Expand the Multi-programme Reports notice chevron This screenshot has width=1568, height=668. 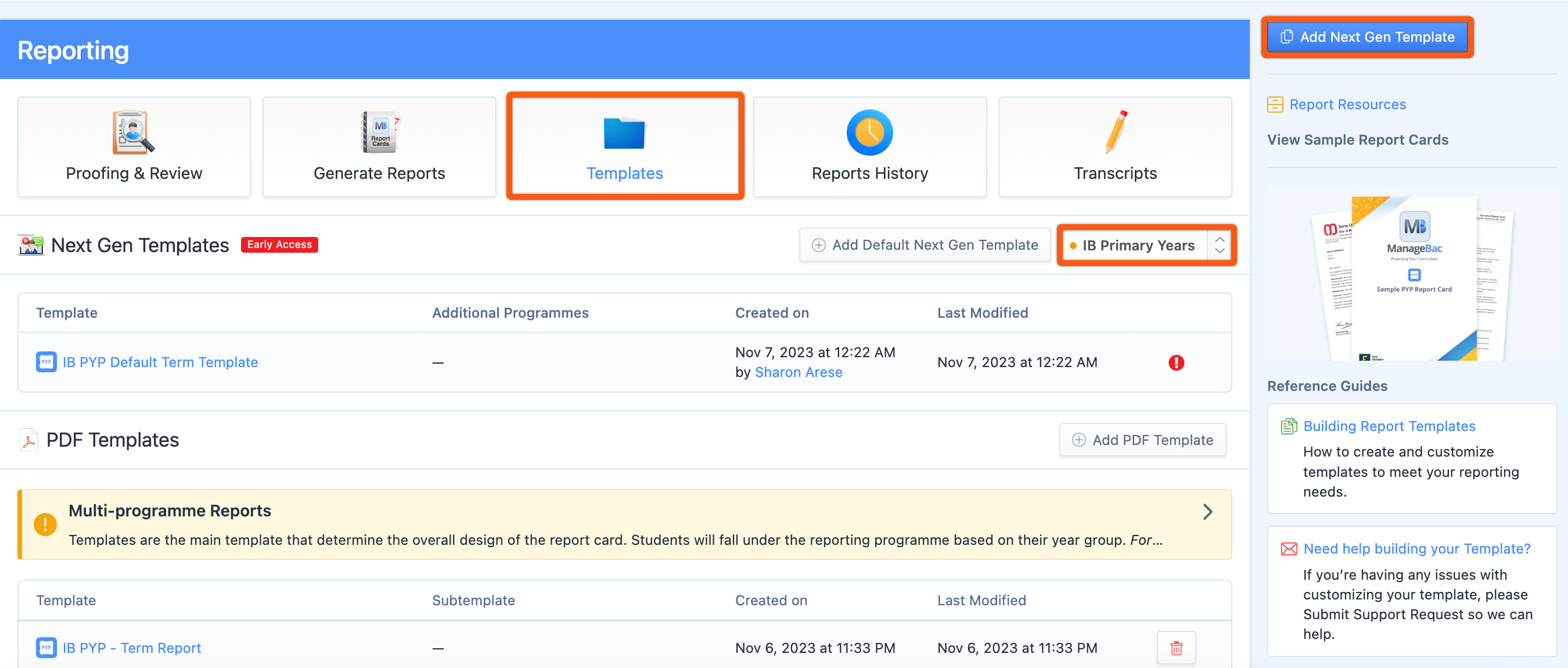coord(1208,512)
